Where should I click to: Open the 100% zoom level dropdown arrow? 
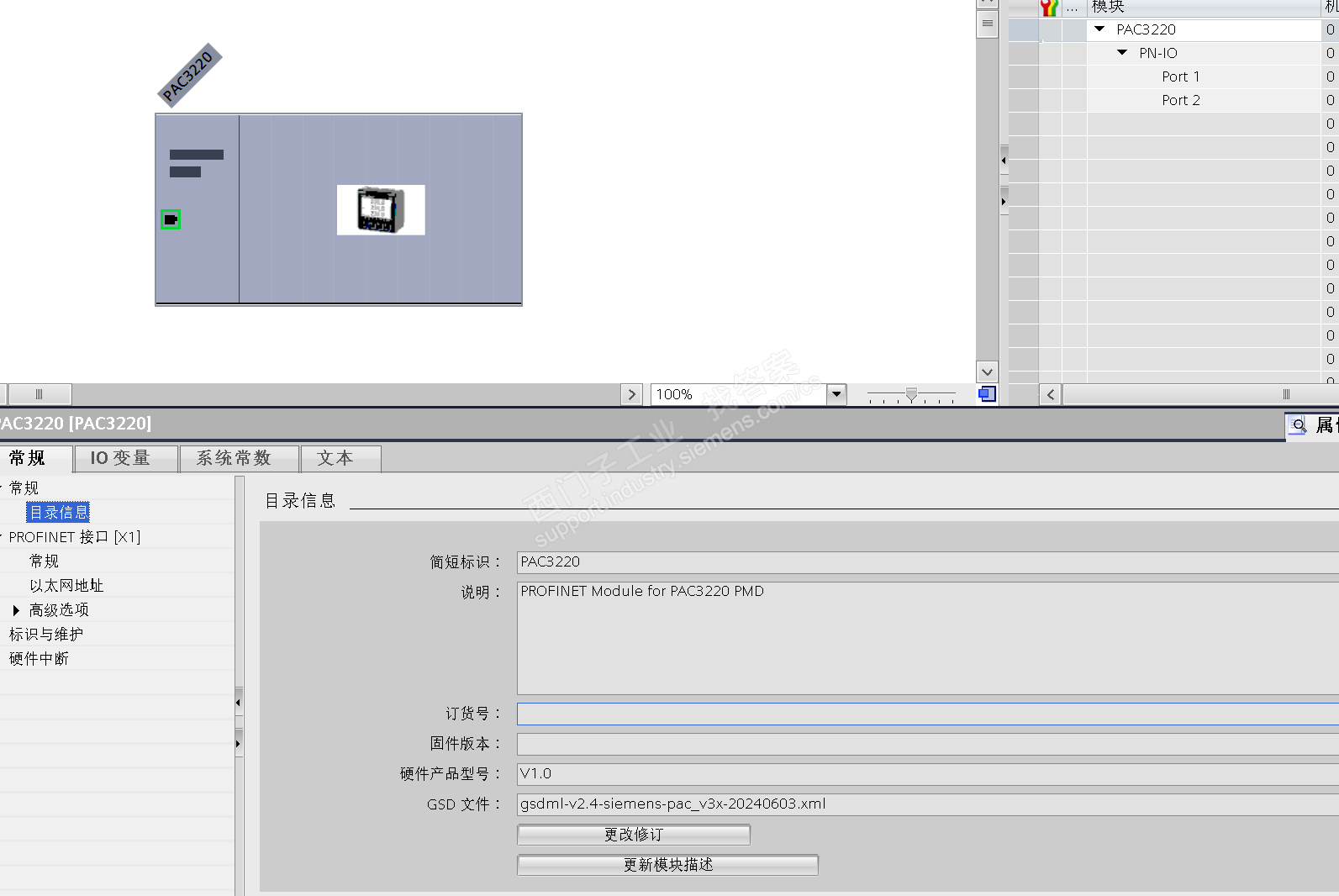pos(836,394)
